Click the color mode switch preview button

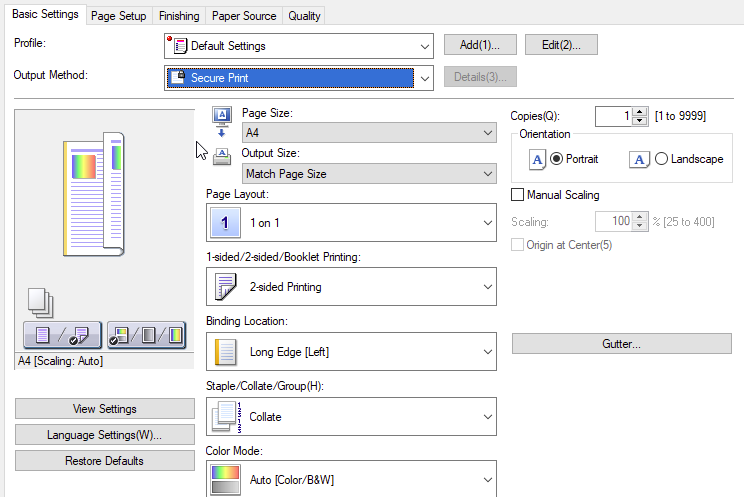(147, 335)
